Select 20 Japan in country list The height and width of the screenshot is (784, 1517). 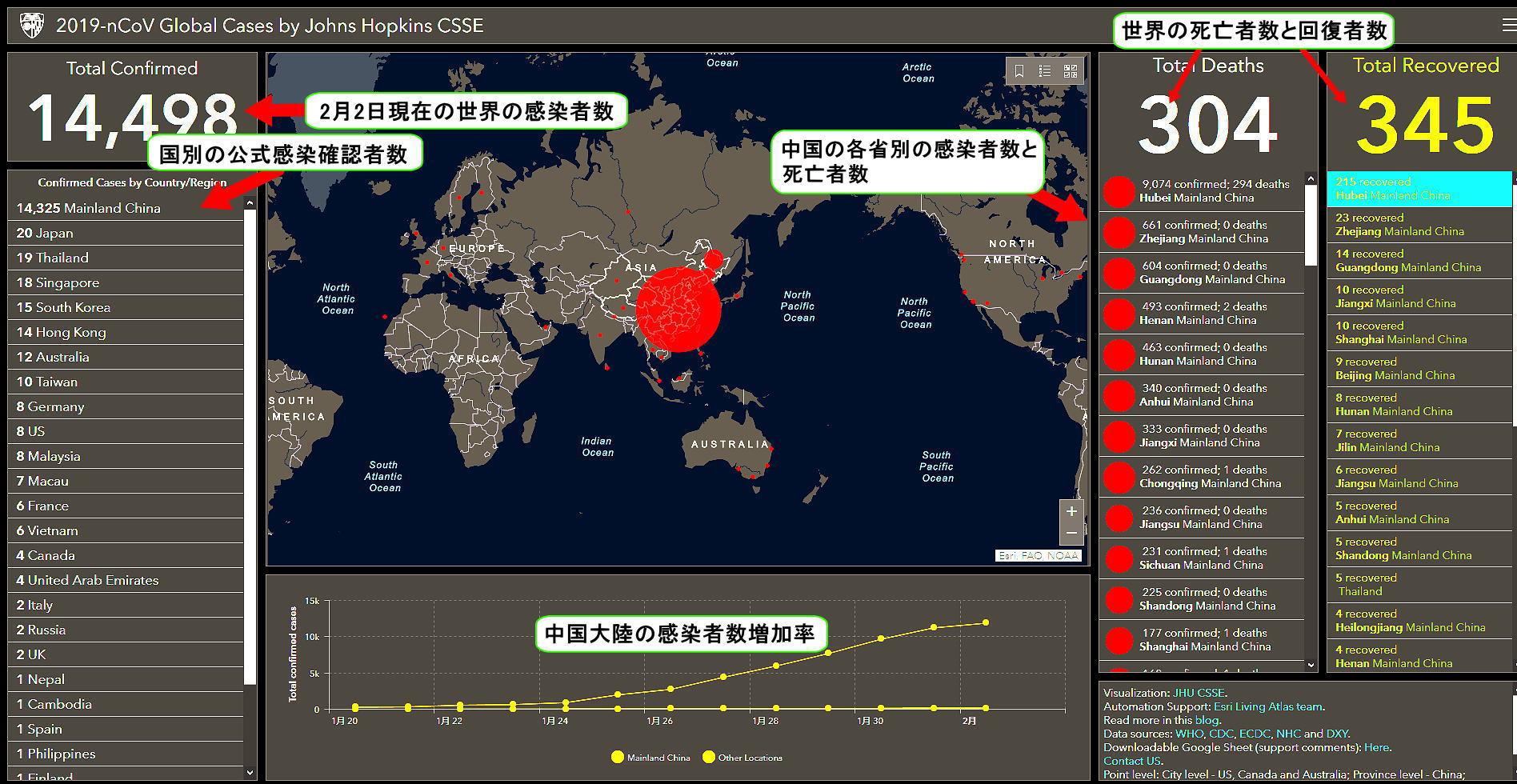(x=126, y=233)
